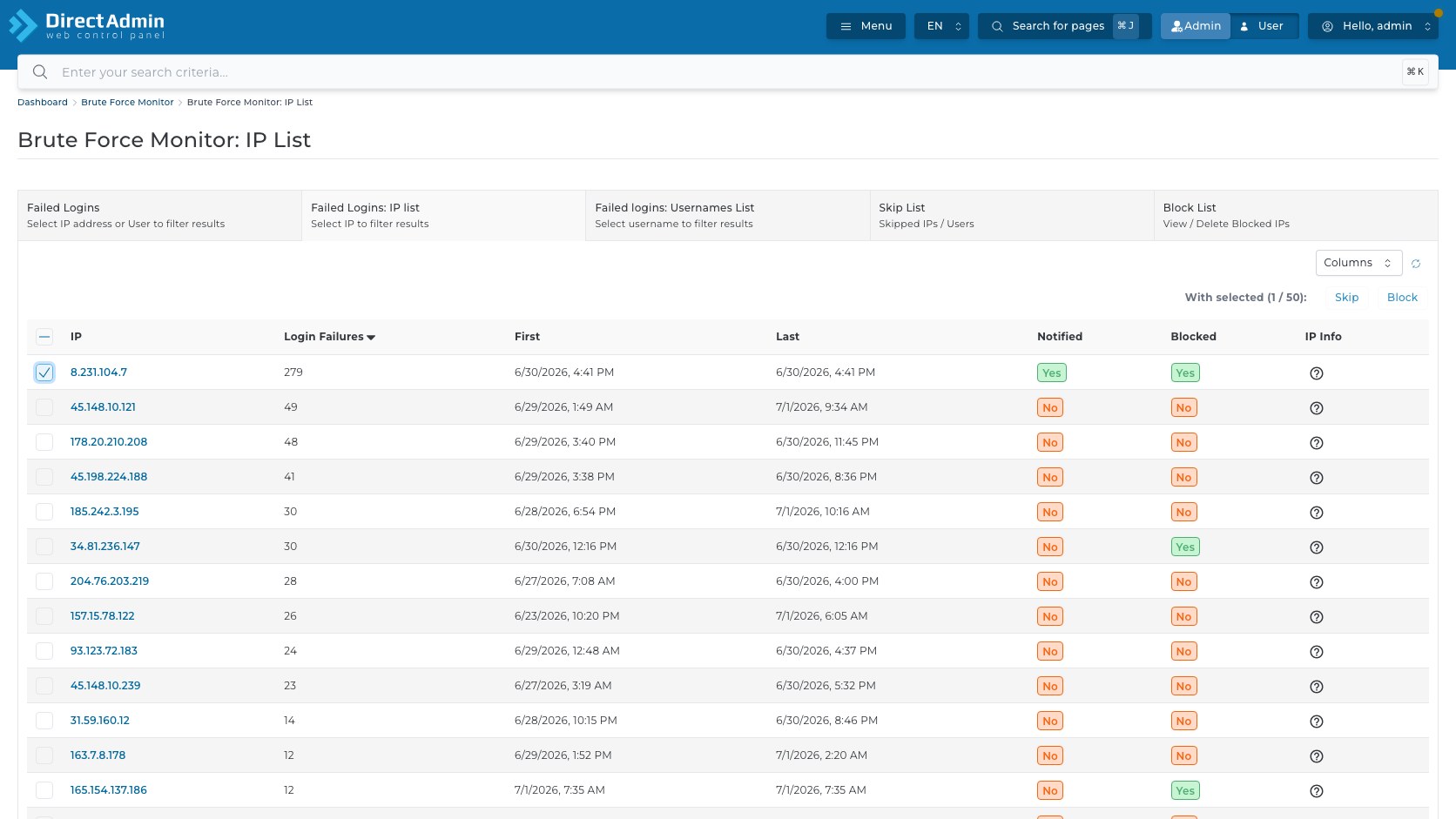Open IP info for 31.59.160.12
Screen dimensions: 1456x819
tap(1317, 722)
